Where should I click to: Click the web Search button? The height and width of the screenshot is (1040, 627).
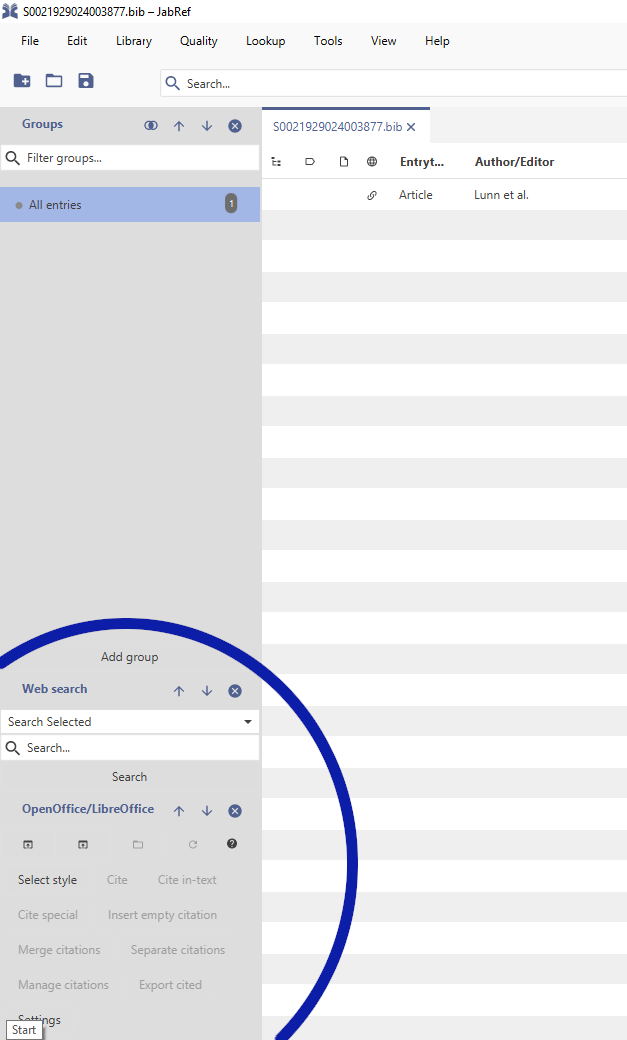click(129, 777)
